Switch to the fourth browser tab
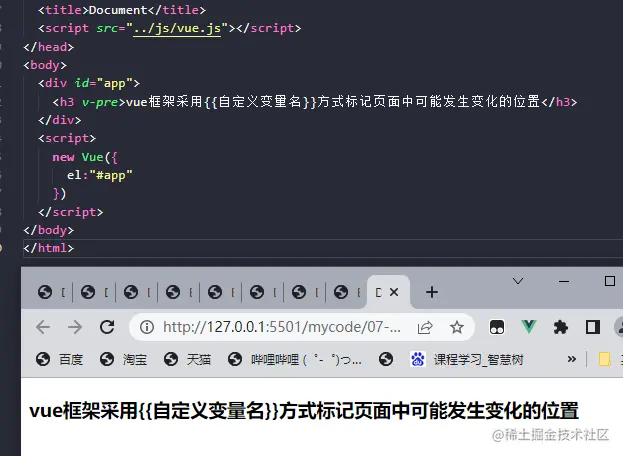The image size is (623, 456). (179, 292)
